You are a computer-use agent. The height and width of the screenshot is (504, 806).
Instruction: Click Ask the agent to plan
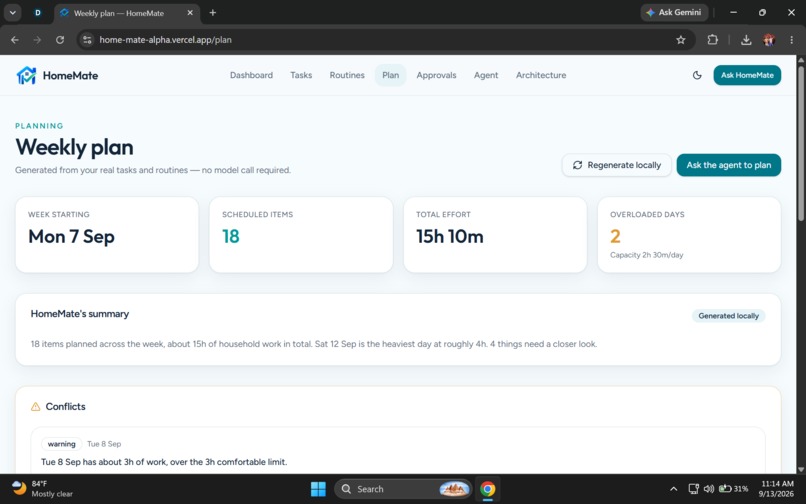728,165
